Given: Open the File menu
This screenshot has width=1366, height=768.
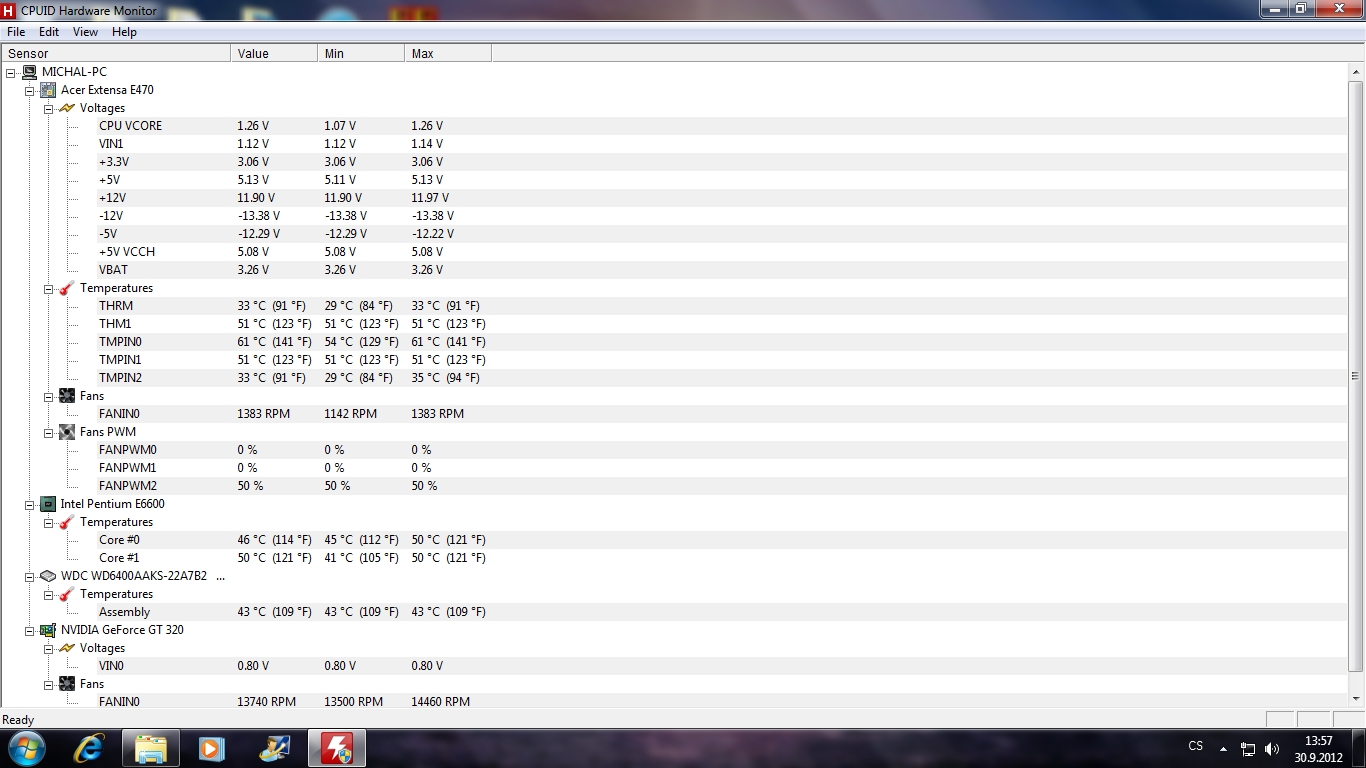Looking at the screenshot, I should pyautogui.click(x=16, y=32).
